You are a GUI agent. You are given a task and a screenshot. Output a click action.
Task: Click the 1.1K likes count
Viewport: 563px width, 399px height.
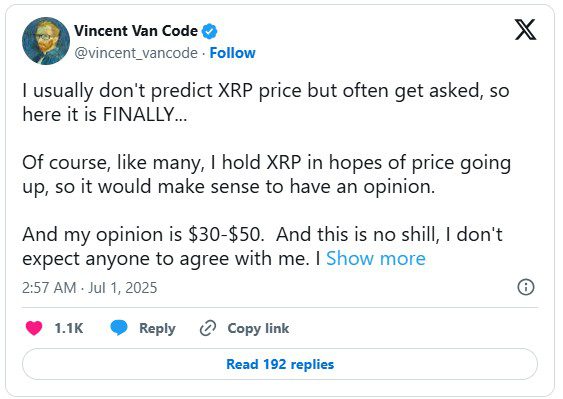click(x=69, y=328)
